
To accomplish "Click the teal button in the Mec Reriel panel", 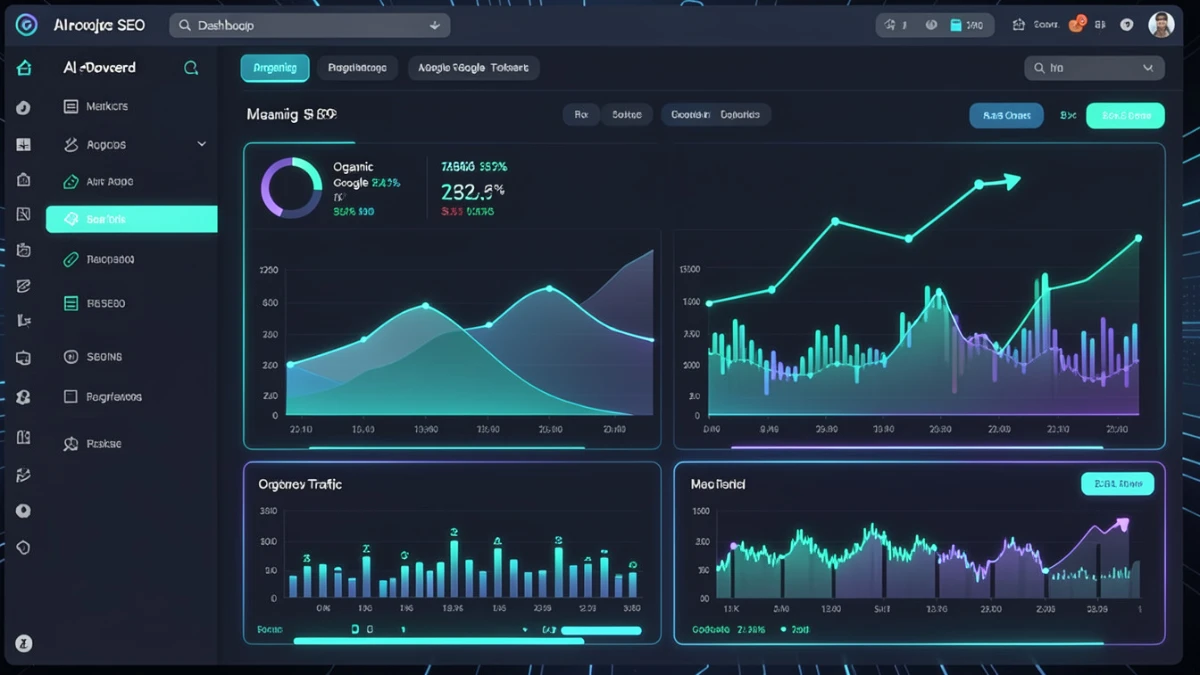I will (x=1118, y=484).
